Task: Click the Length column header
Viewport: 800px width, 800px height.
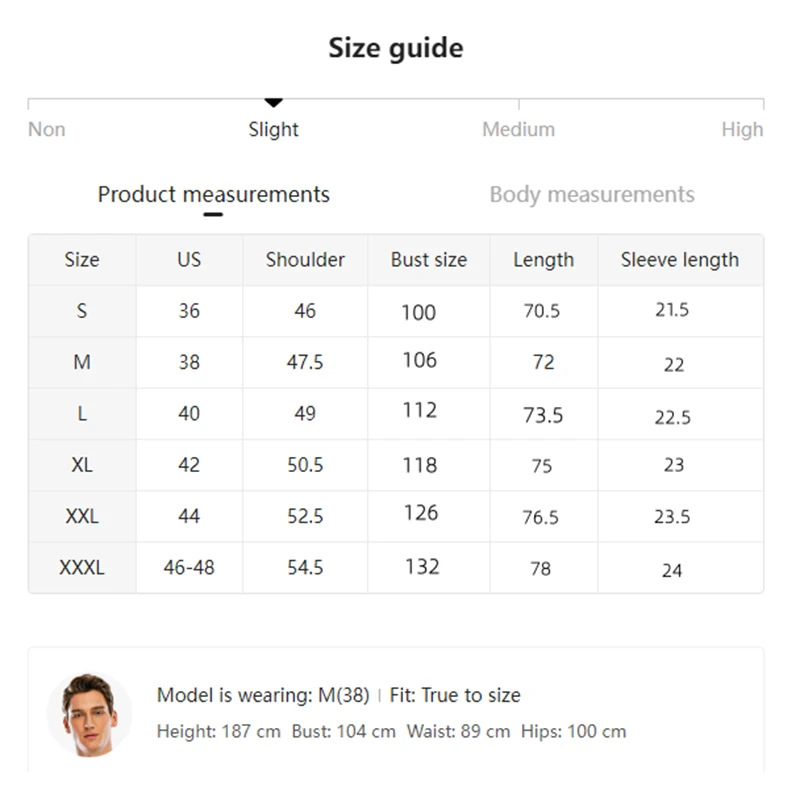Action: [543, 260]
